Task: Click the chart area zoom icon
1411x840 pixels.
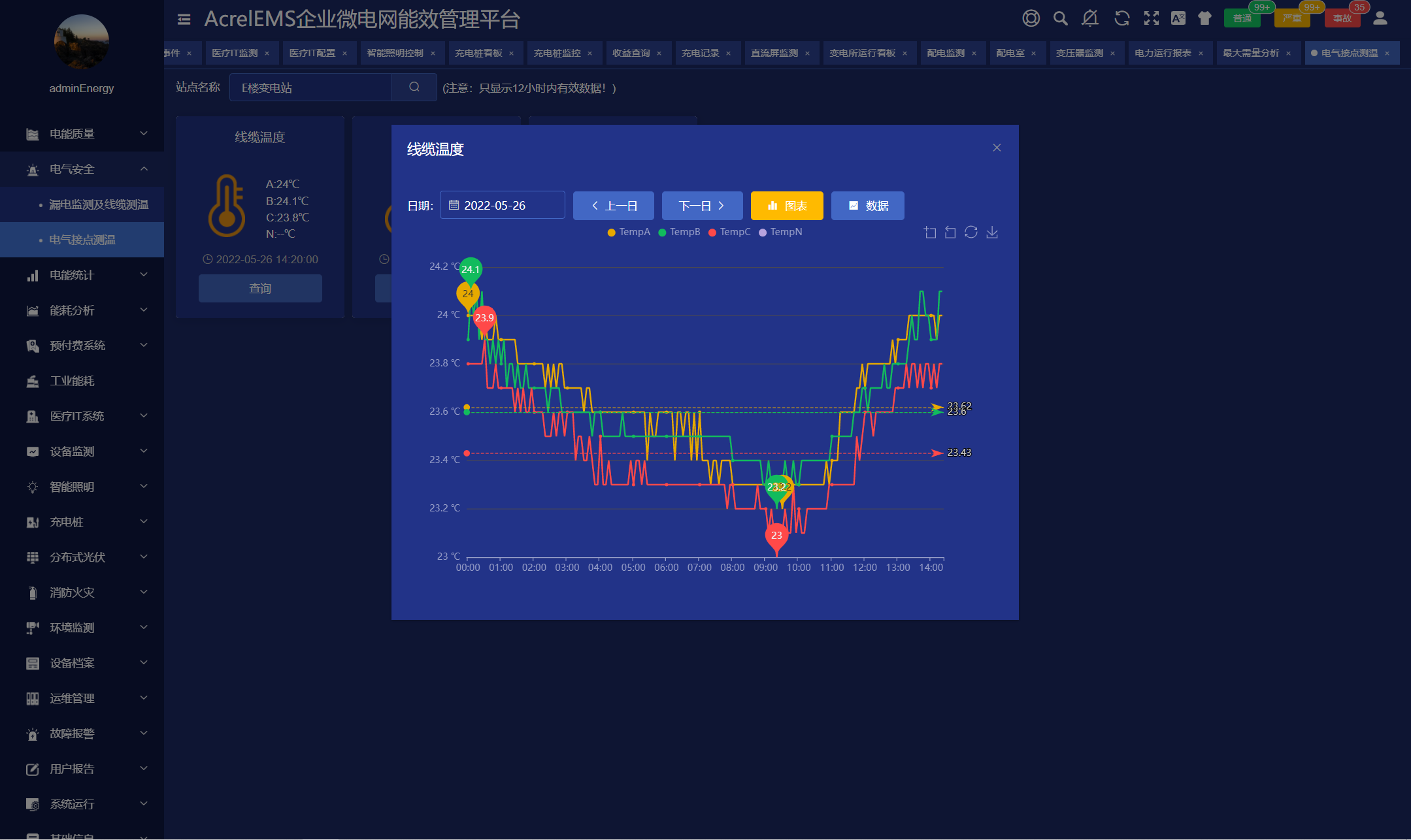Action: click(x=930, y=233)
